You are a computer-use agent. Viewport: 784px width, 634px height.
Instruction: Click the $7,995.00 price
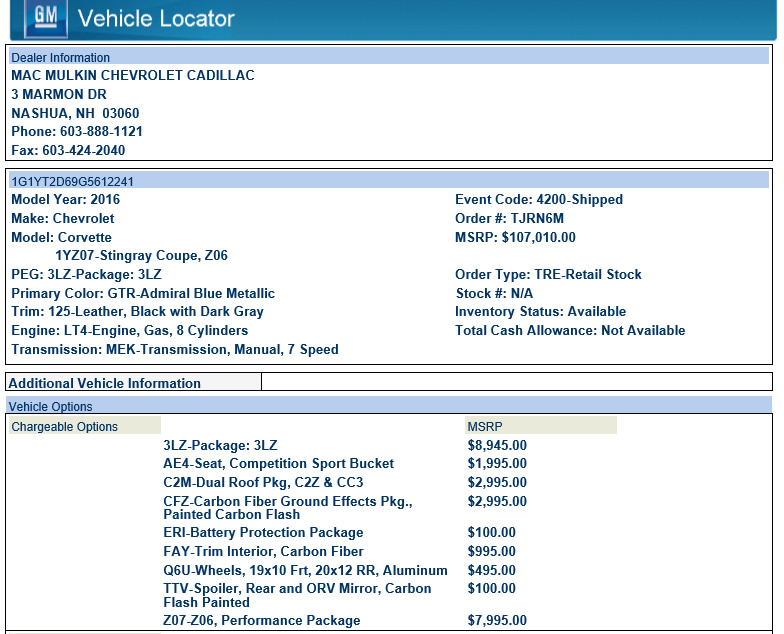click(497, 620)
